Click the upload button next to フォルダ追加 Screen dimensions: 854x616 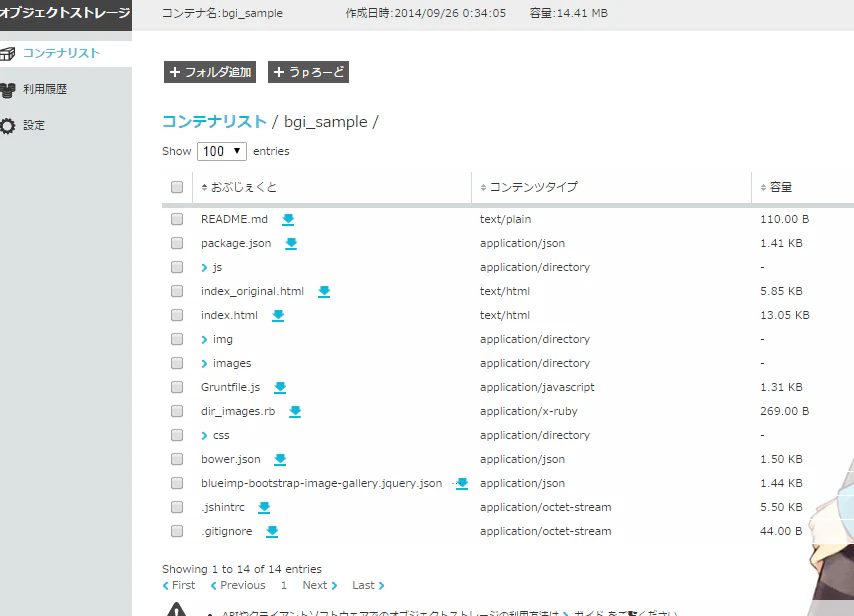click(x=308, y=72)
